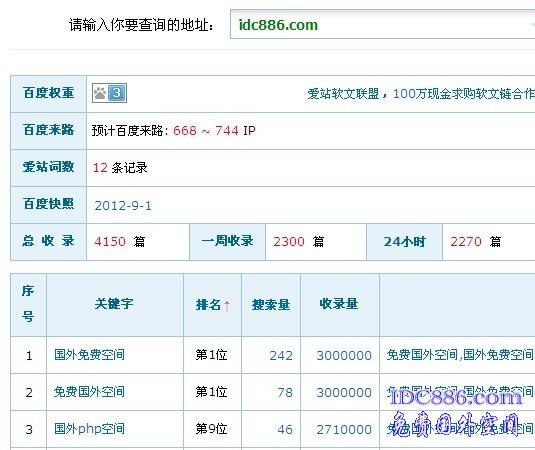Click the 24-hour indexed count 2270
This screenshot has width=535, height=450.
tap(466, 242)
